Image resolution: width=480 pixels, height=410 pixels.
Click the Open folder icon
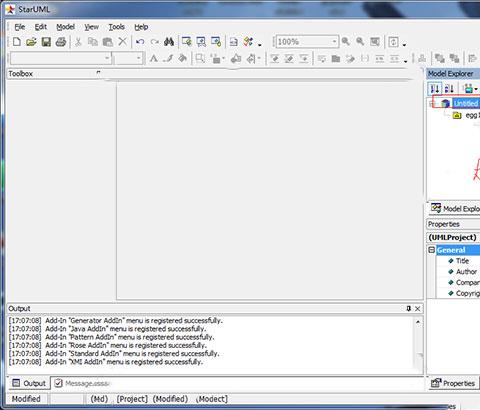click(31, 42)
